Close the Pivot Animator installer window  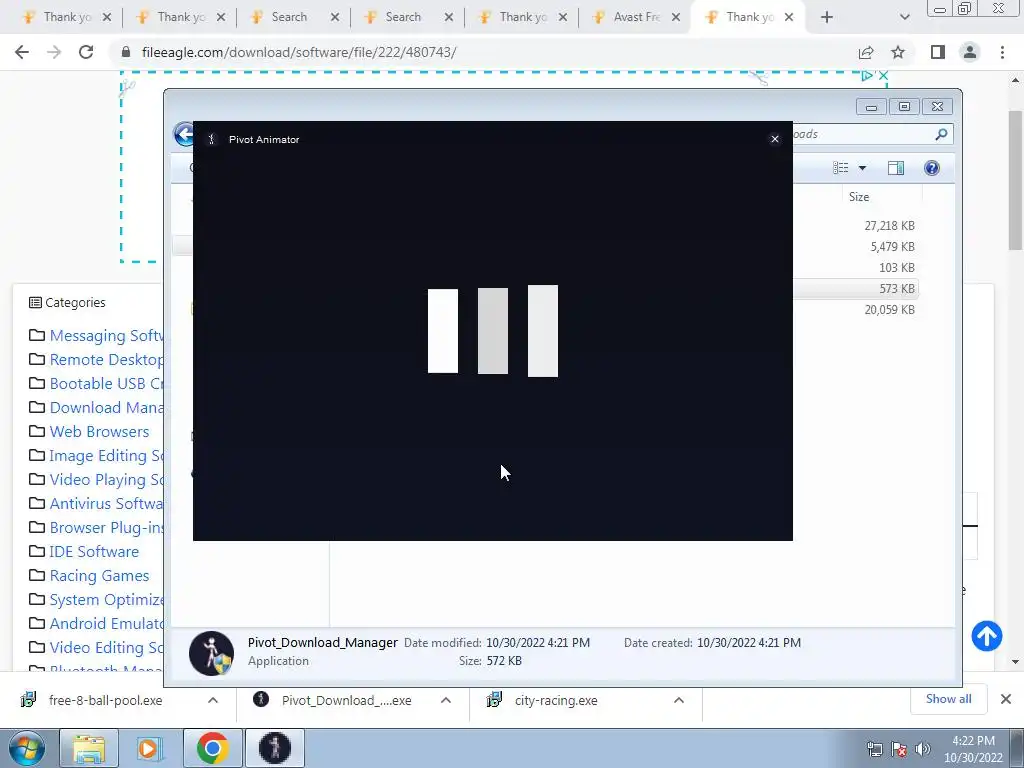tap(775, 139)
